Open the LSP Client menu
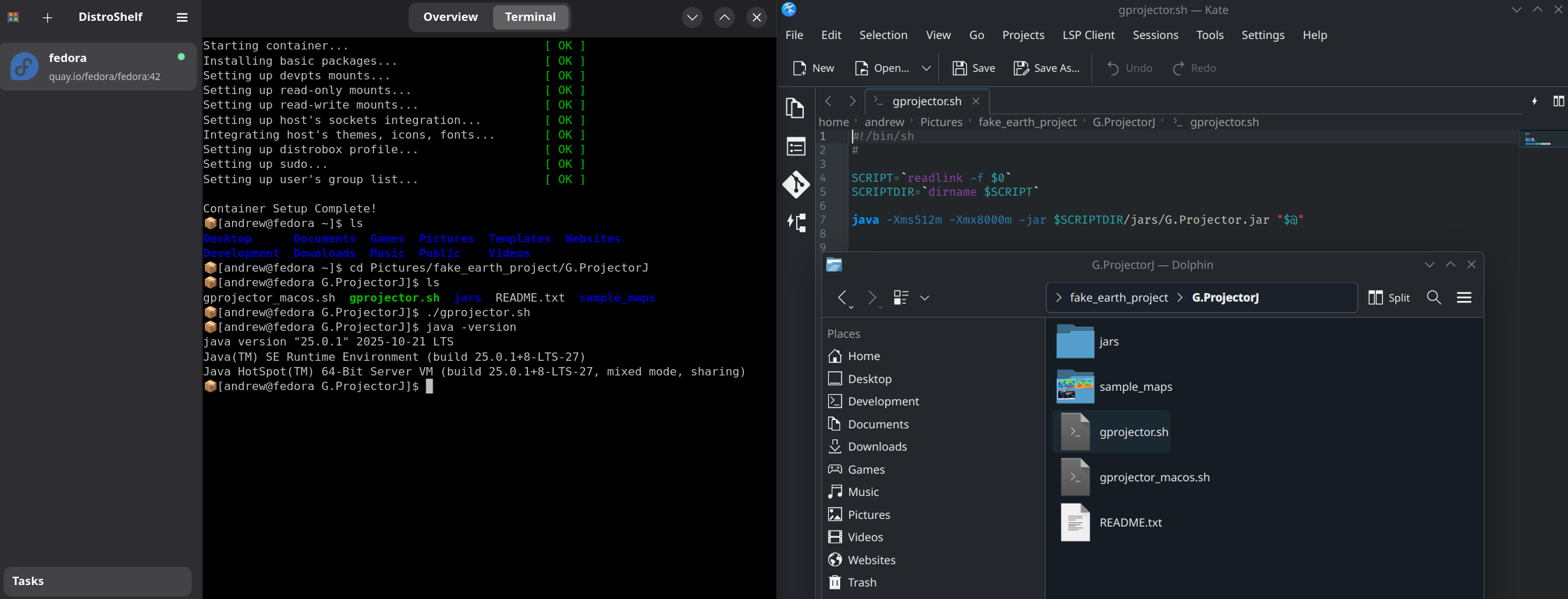This screenshot has height=599, width=1568. click(x=1088, y=36)
